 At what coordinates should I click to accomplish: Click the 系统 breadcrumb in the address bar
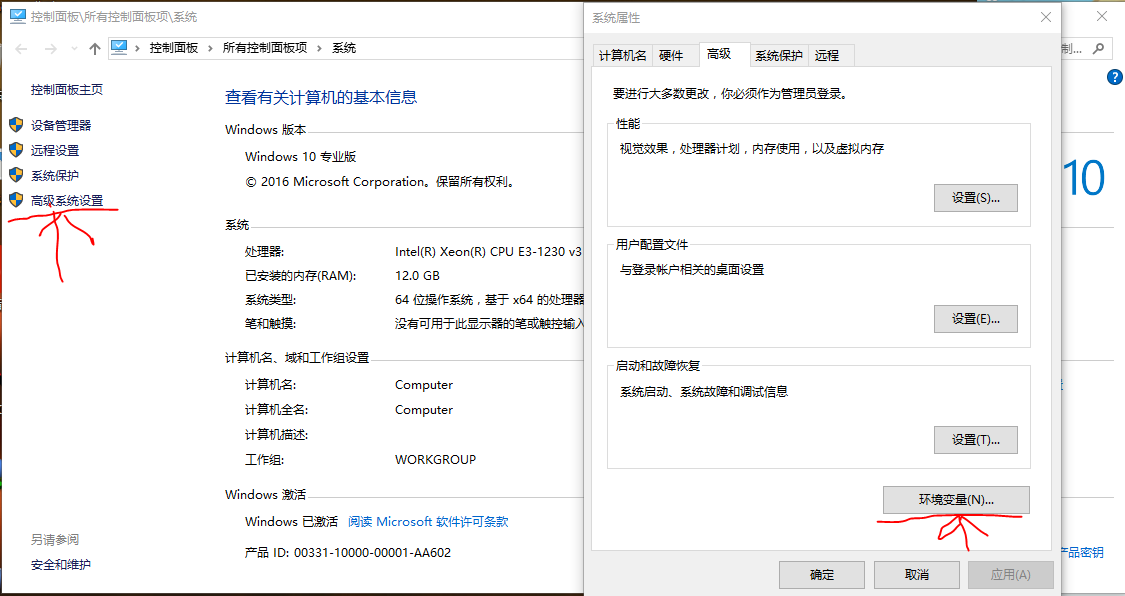pos(344,48)
